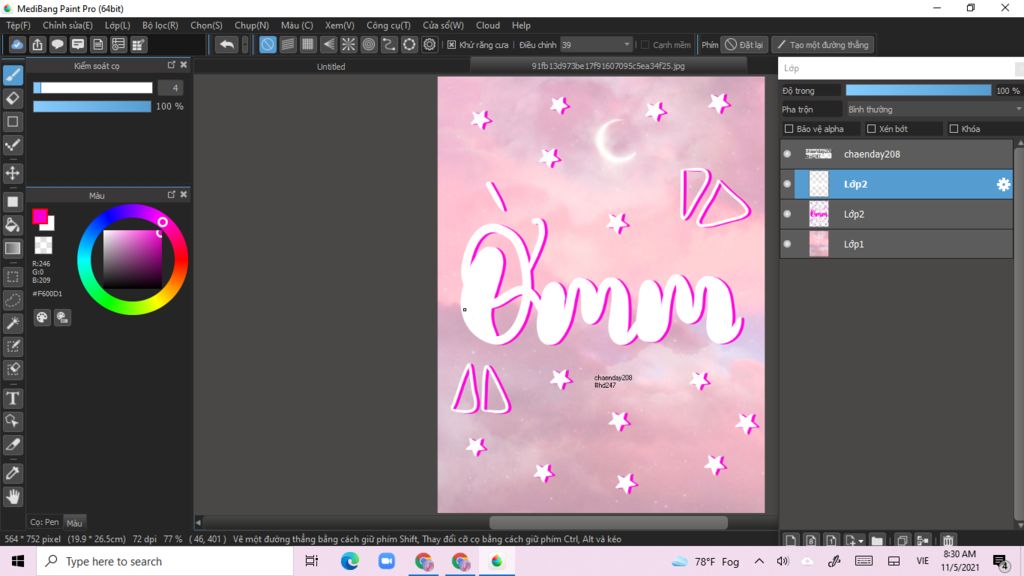The height and width of the screenshot is (576, 1024).
Task: Open snap settings gear in toolbar
Action: [x=430, y=44]
